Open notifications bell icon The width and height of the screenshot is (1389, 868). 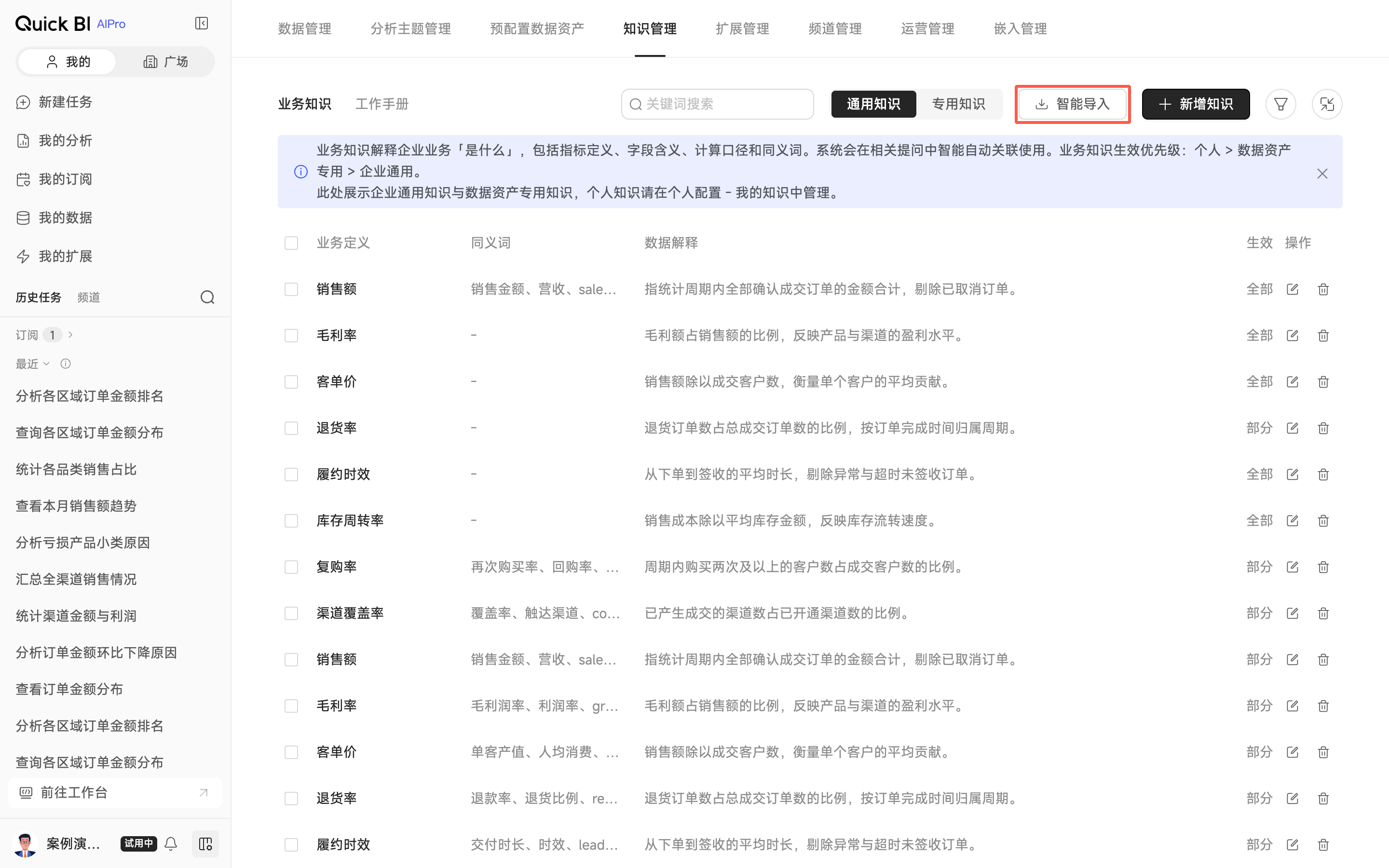click(x=171, y=843)
